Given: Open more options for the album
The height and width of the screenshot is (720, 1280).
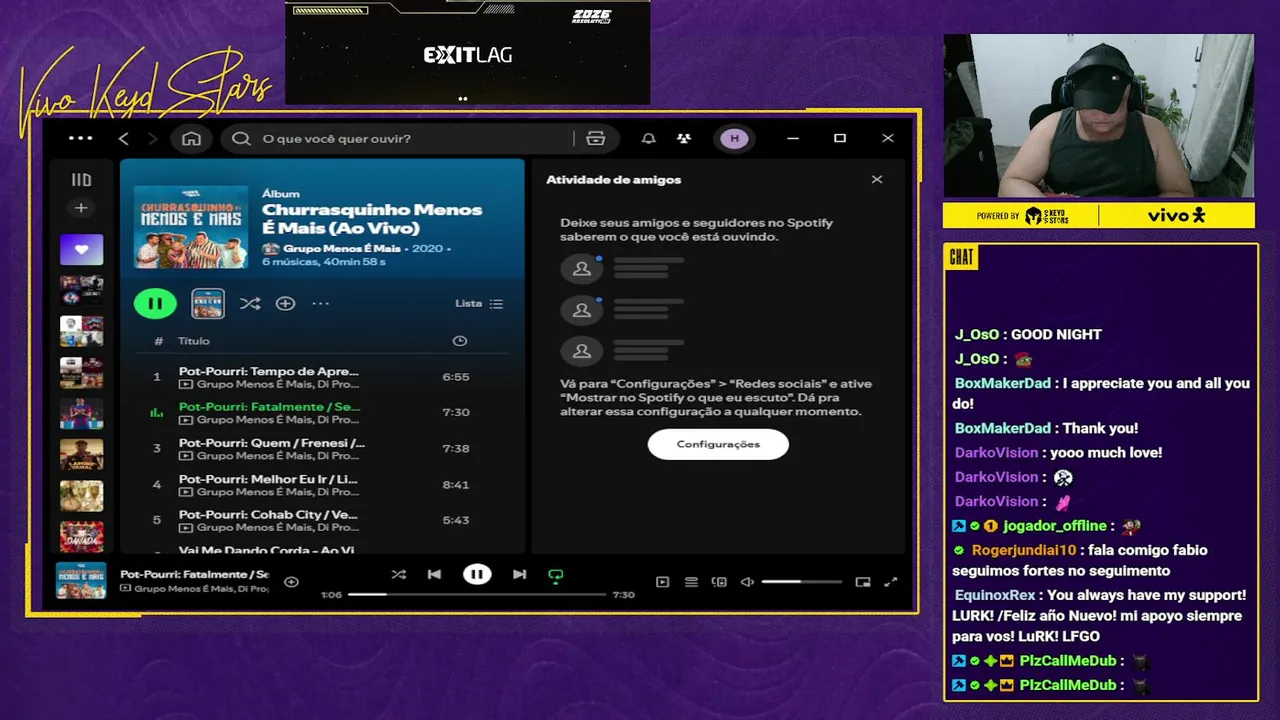Looking at the screenshot, I should pos(320,303).
